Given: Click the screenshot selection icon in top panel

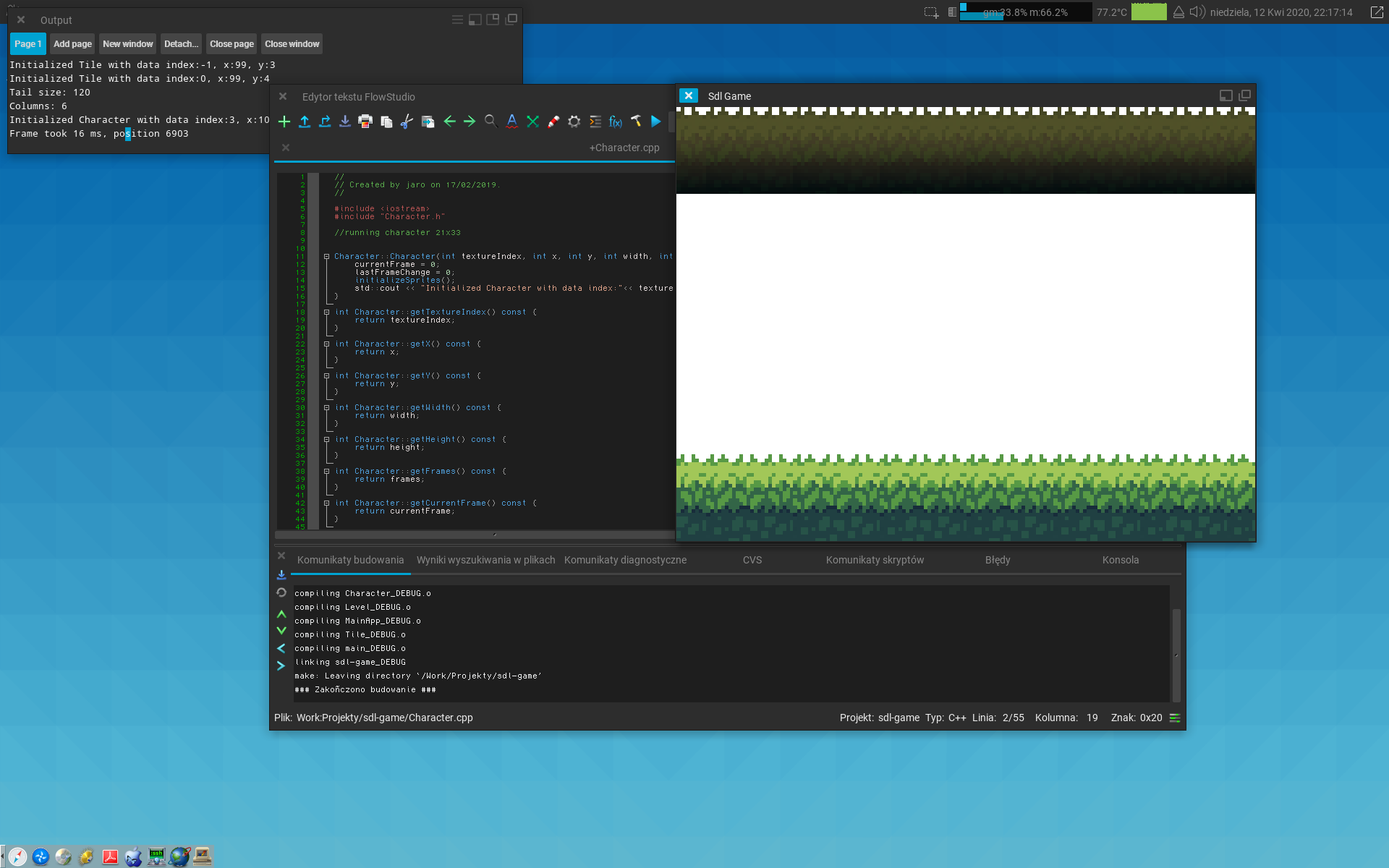Looking at the screenshot, I should pyautogui.click(x=932, y=12).
